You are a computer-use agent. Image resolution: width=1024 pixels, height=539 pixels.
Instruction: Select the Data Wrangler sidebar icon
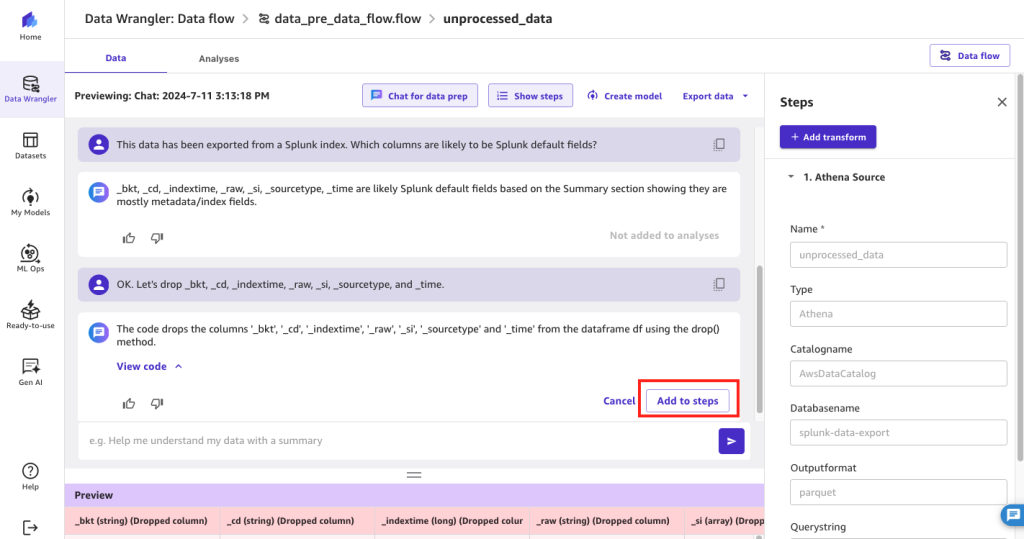click(31, 90)
